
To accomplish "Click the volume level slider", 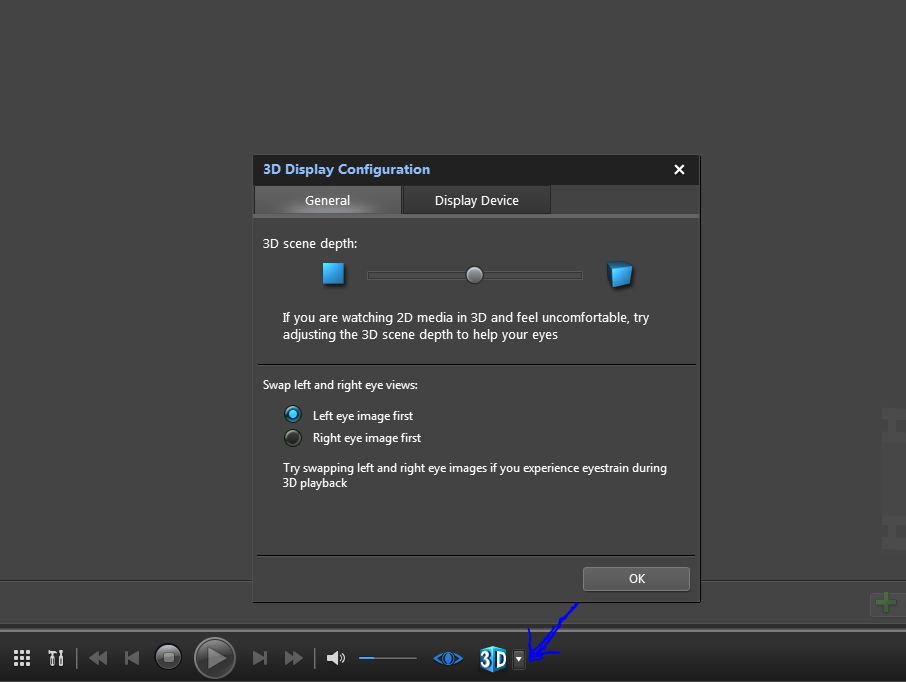I will click(x=387, y=658).
